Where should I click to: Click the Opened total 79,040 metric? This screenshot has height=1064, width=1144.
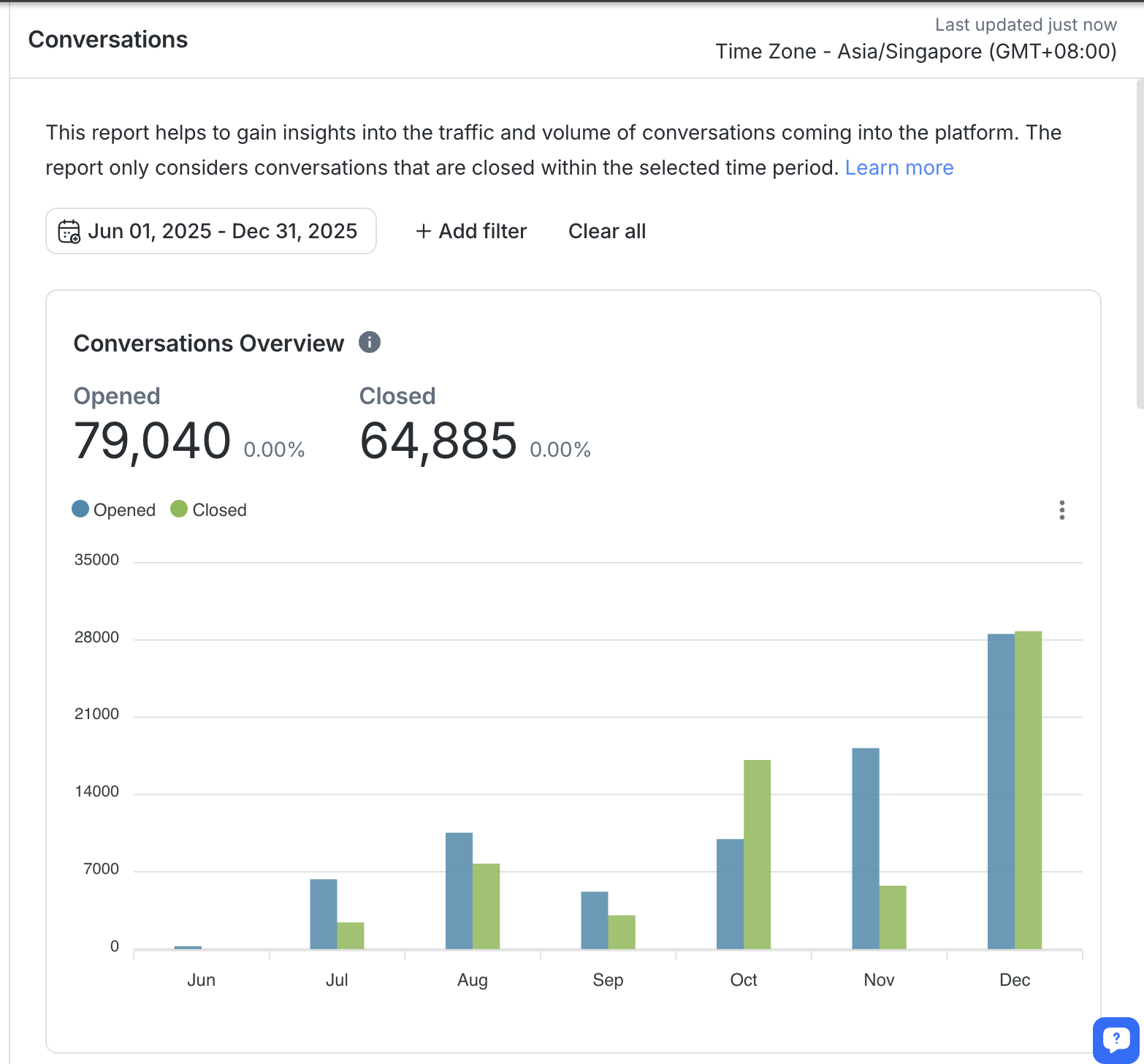click(153, 441)
